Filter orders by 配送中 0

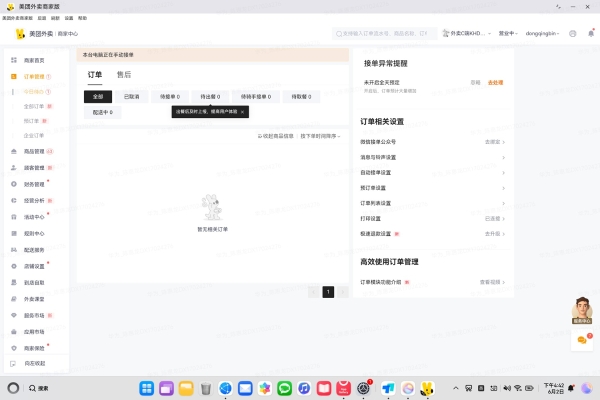point(103,112)
